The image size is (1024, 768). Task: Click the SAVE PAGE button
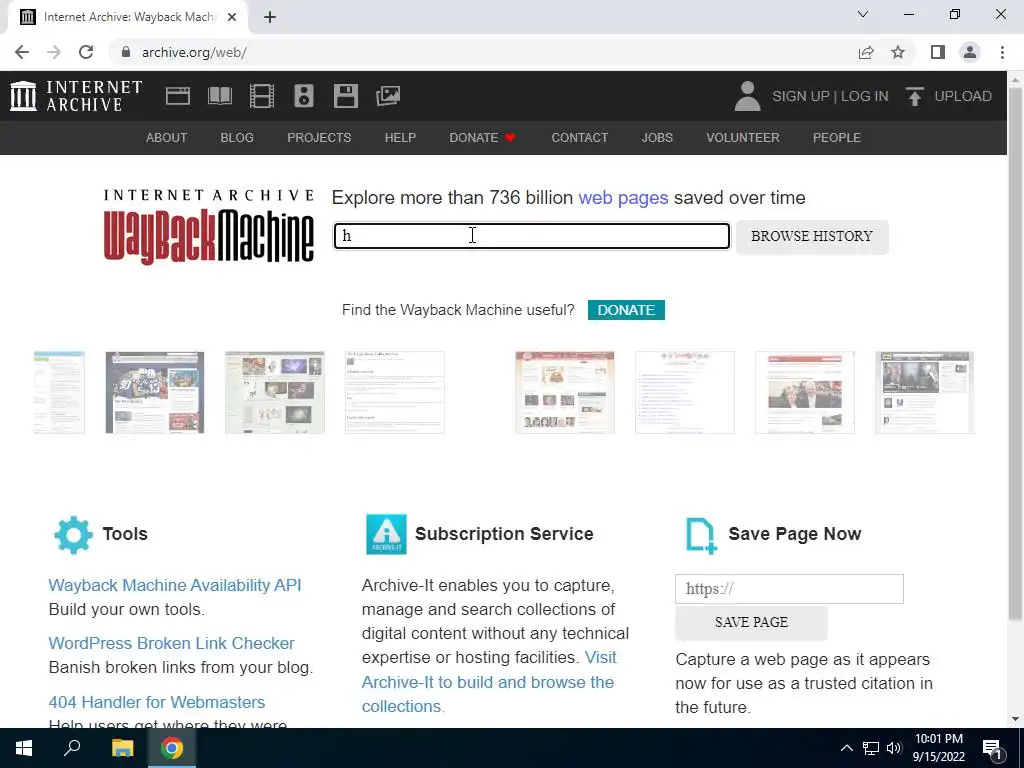[x=751, y=622]
